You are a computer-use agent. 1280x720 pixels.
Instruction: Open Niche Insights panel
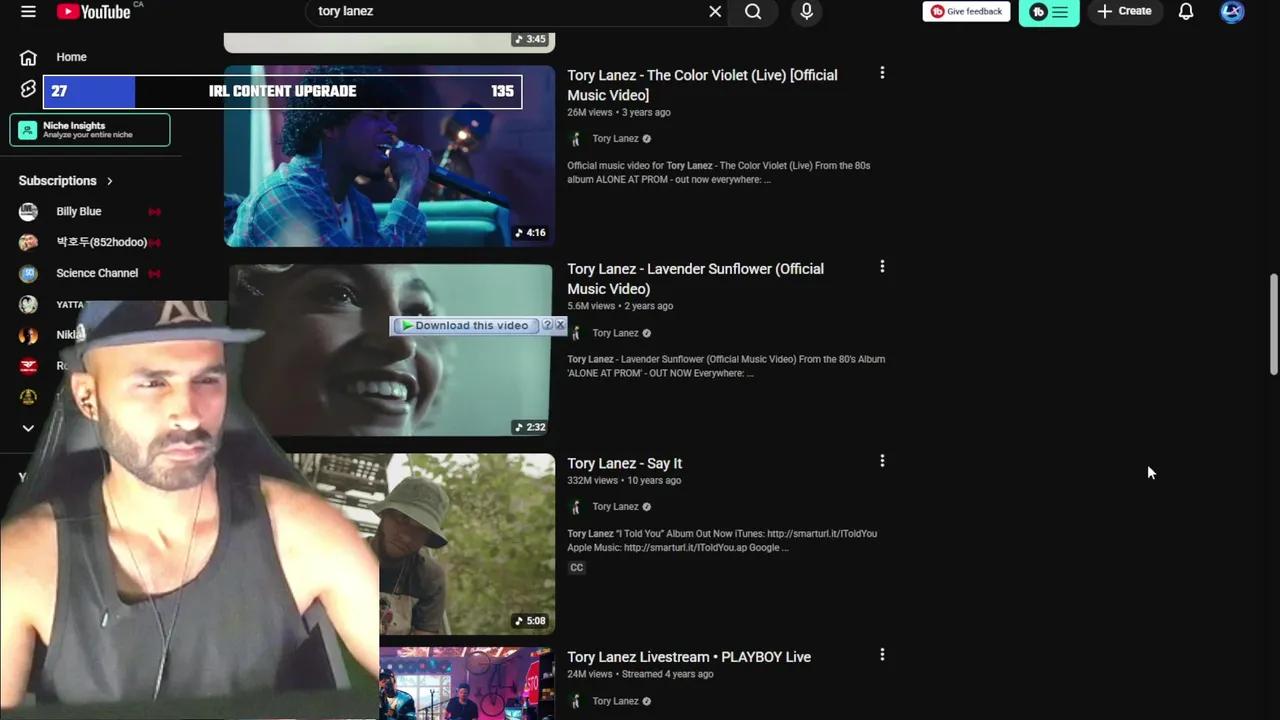[90, 130]
